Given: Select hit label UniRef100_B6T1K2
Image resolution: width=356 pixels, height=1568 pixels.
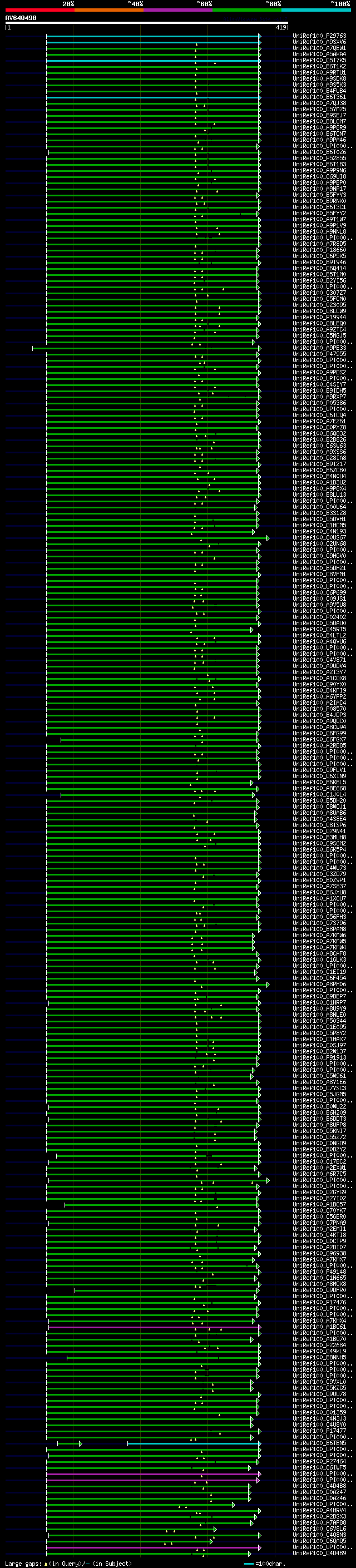Looking at the screenshot, I should (319, 66).
